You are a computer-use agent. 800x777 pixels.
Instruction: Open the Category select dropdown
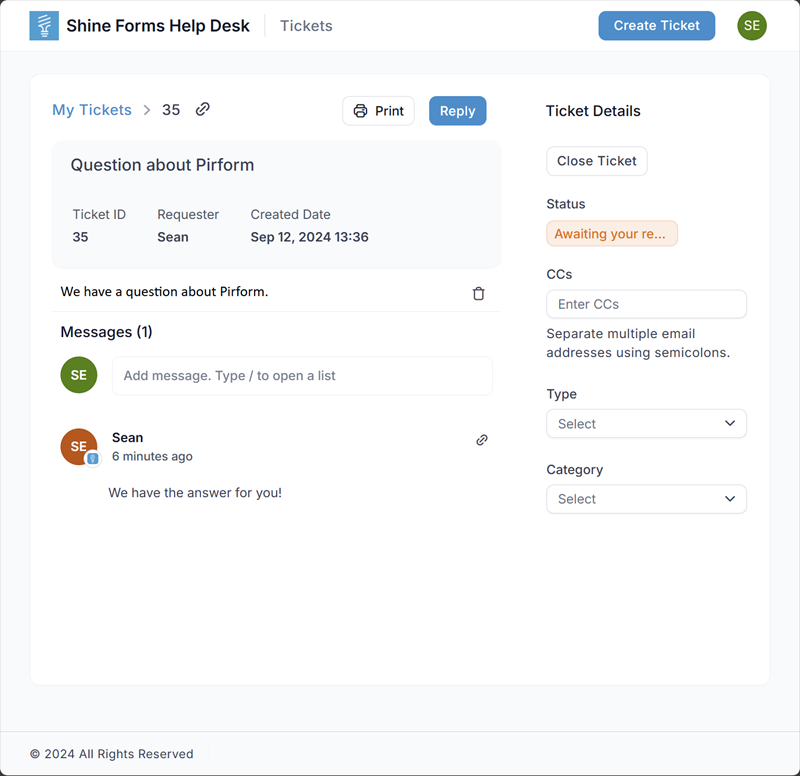646,499
